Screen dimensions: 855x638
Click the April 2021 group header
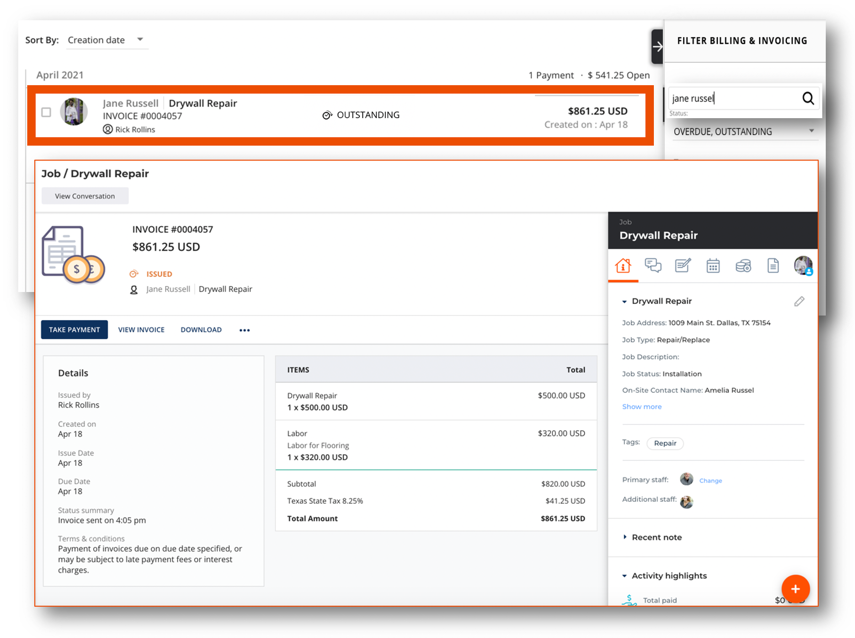click(x=60, y=75)
